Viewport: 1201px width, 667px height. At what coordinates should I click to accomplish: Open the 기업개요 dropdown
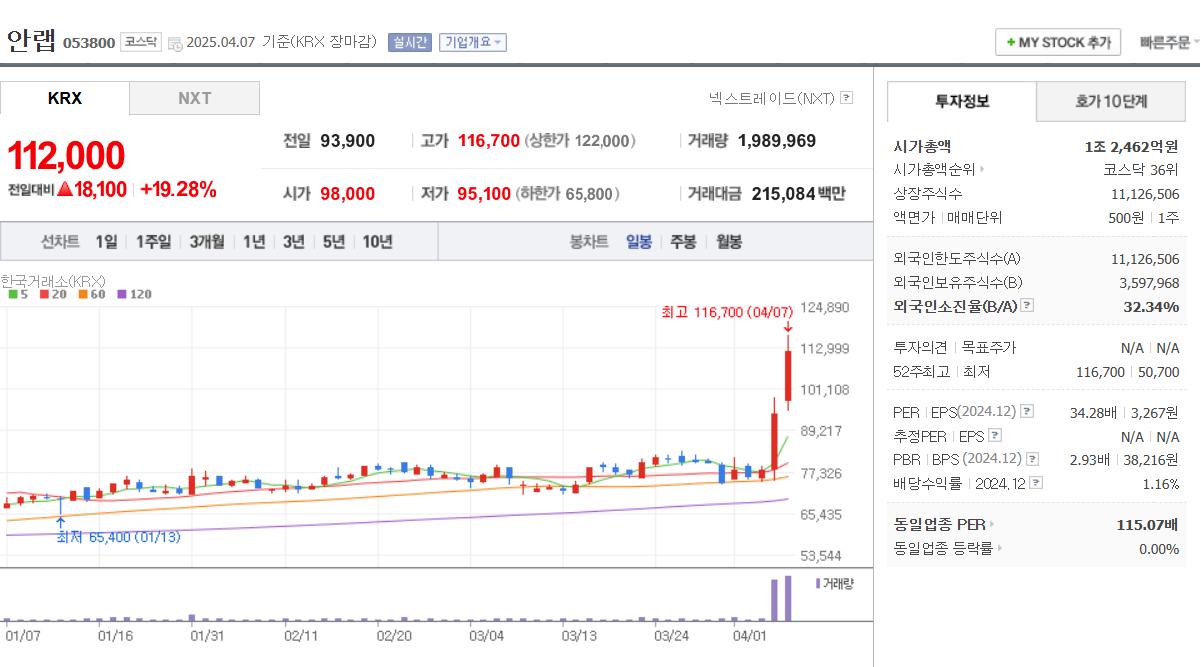(472, 42)
